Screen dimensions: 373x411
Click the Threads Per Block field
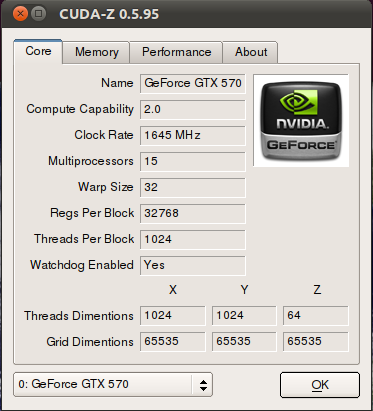pyautogui.click(x=193, y=239)
